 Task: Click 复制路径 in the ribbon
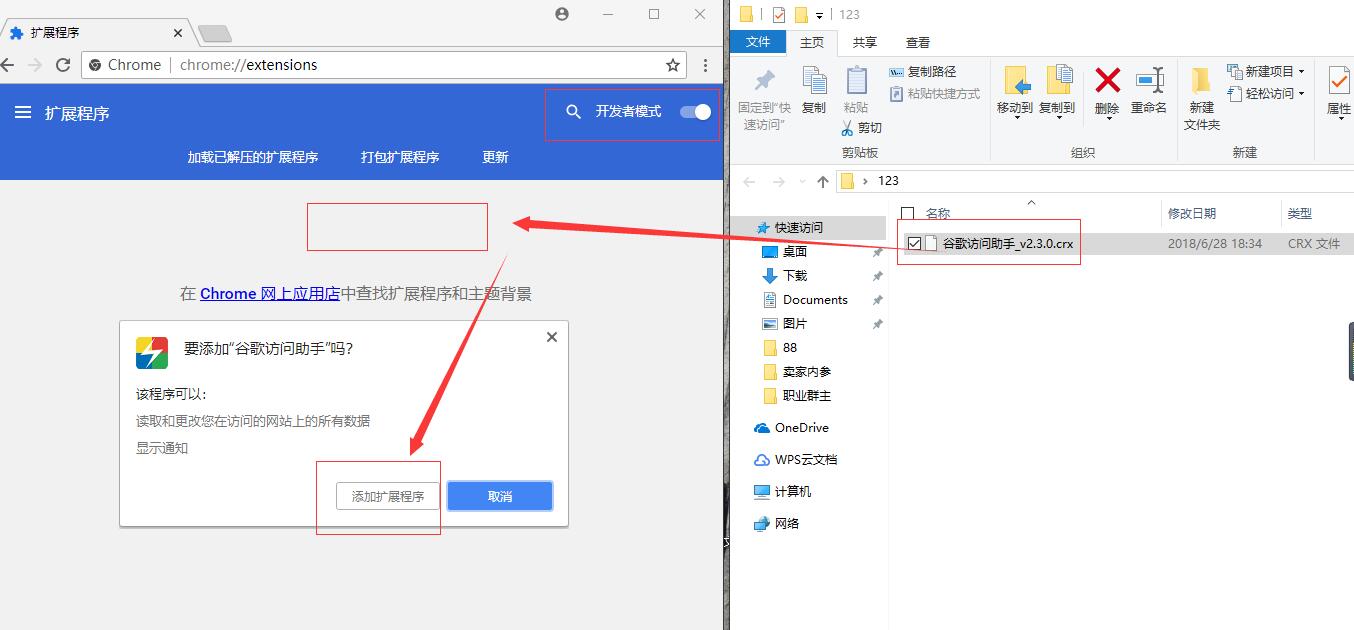tap(923, 72)
